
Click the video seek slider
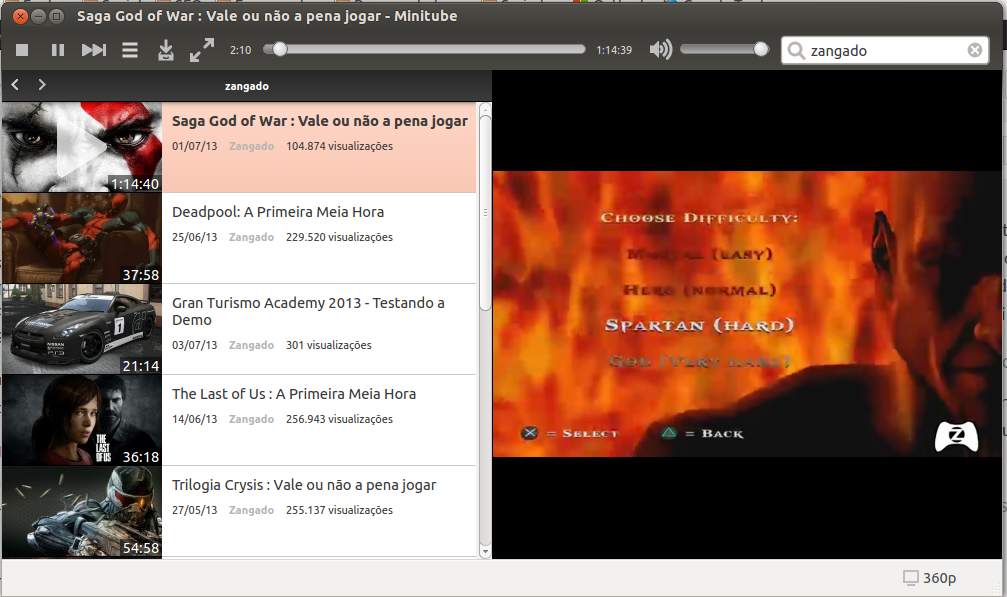(x=424, y=49)
